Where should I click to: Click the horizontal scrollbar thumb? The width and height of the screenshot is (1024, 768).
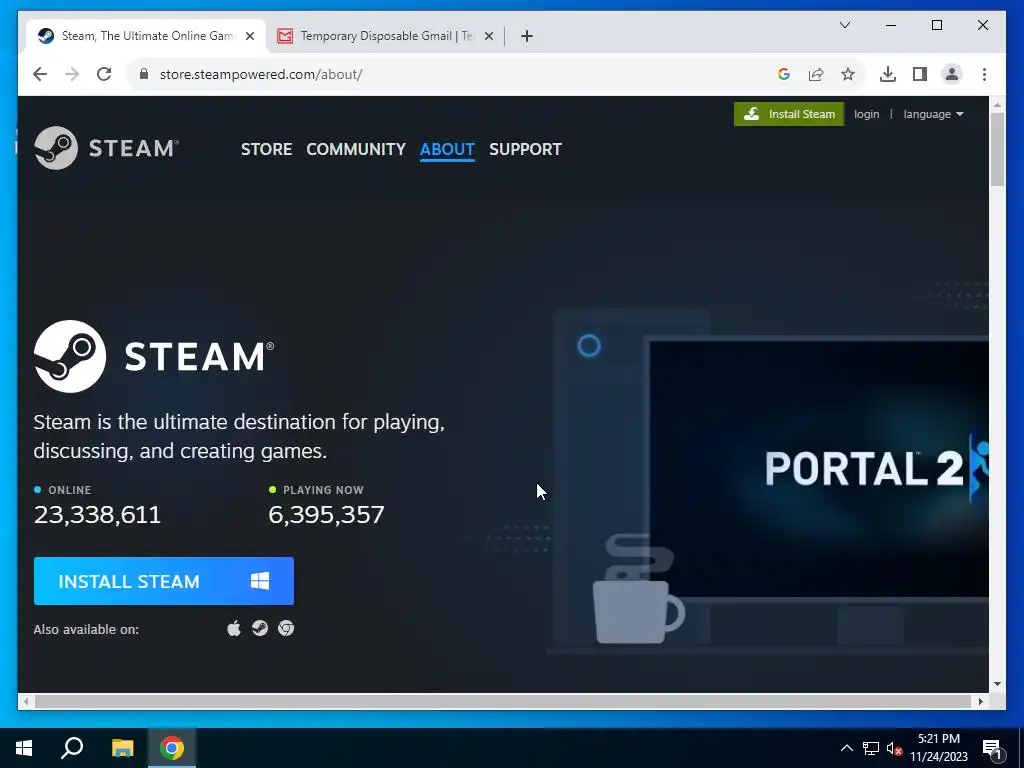click(503, 701)
